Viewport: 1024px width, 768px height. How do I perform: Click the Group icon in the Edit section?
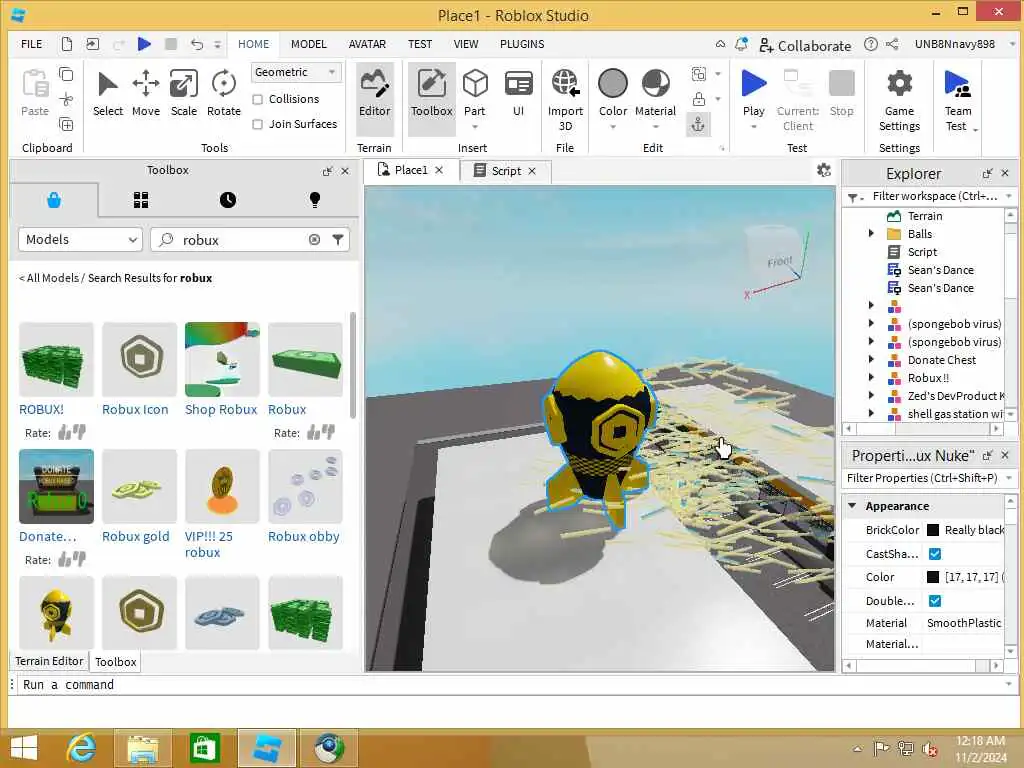pos(699,74)
